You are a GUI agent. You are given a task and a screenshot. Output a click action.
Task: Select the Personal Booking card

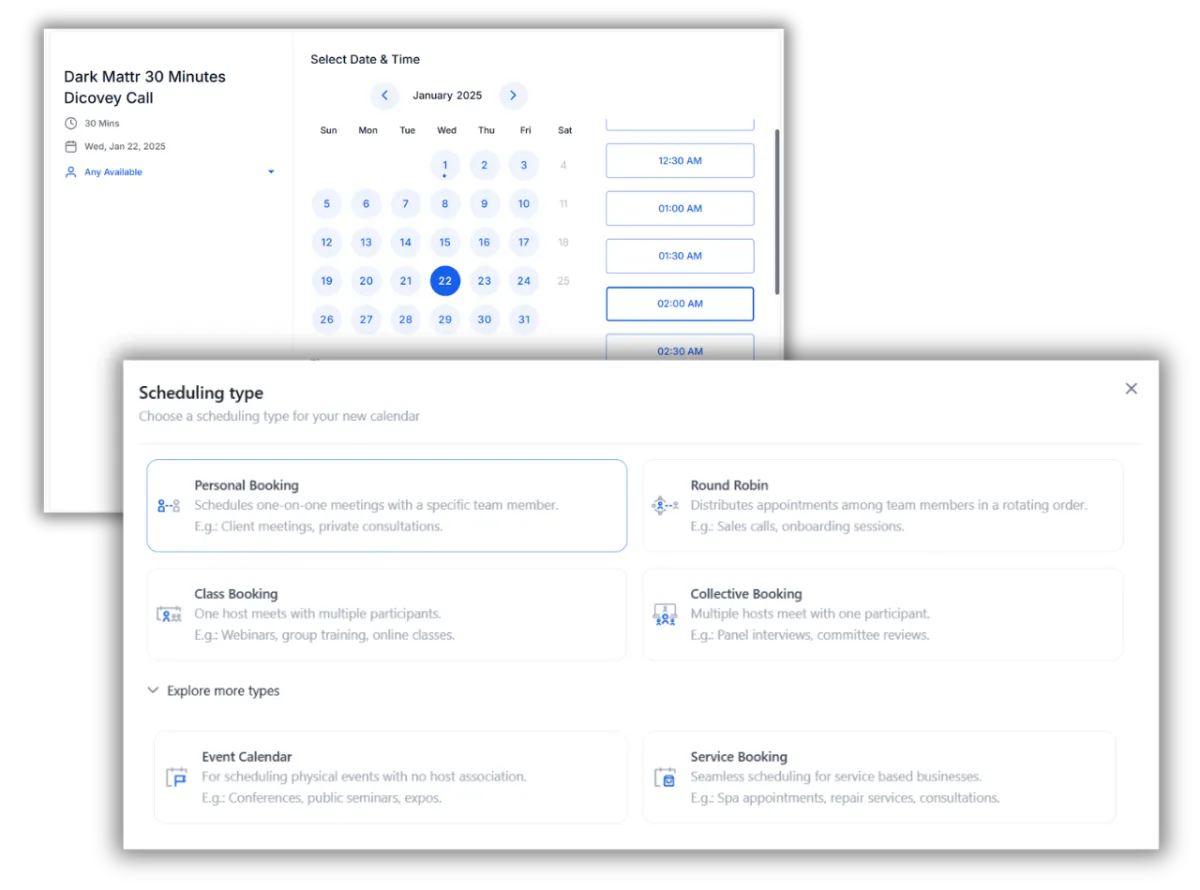pyautogui.click(x=387, y=506)
